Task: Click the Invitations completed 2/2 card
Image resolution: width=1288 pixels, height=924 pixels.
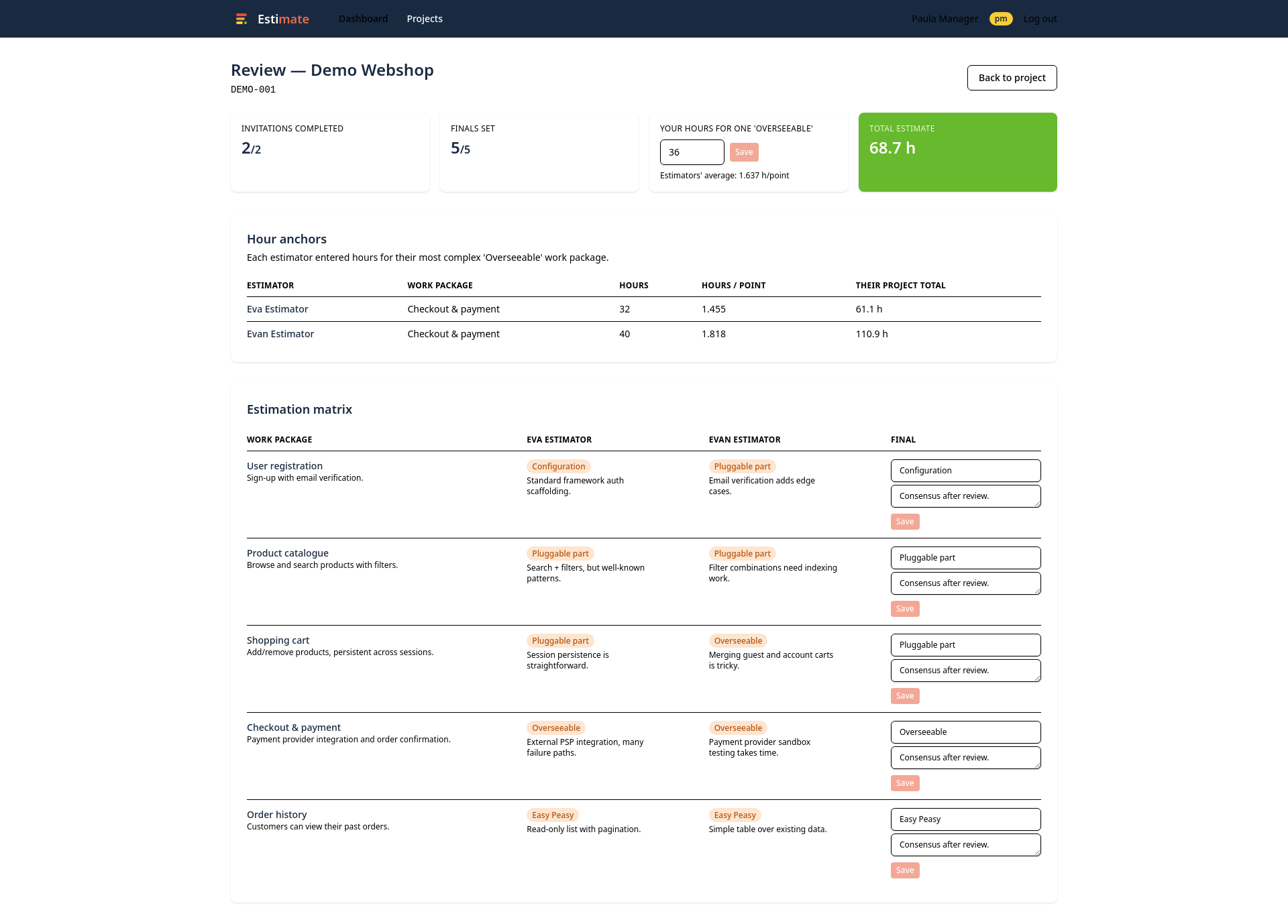Action: click(329, 152)
